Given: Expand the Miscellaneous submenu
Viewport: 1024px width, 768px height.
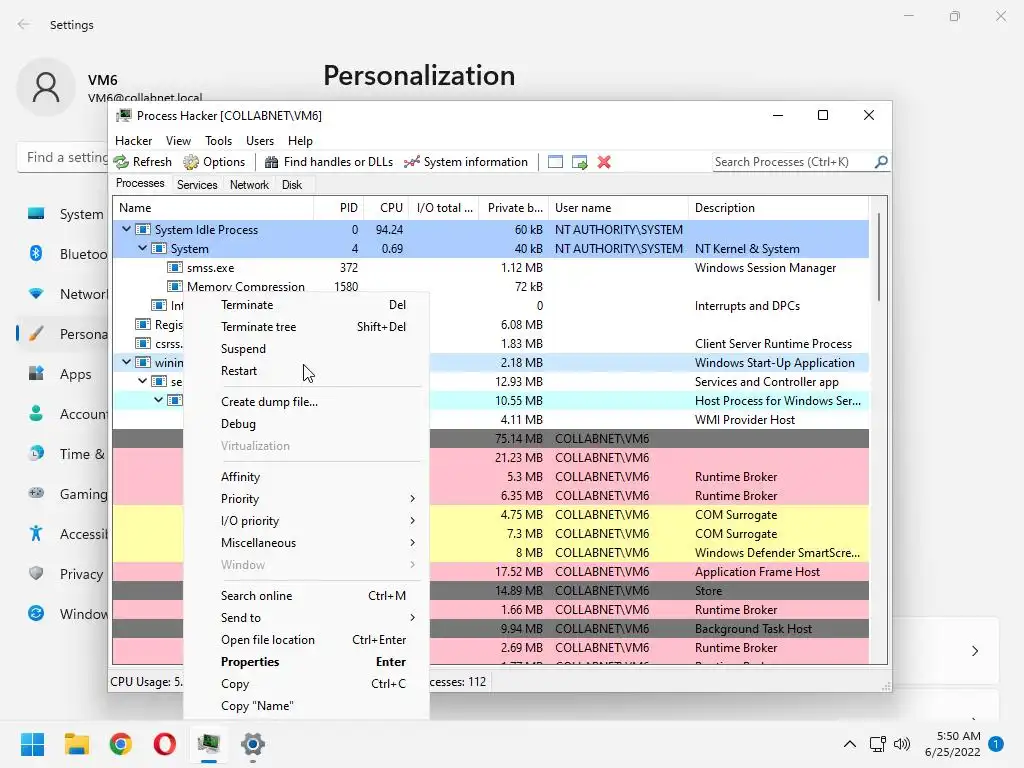Looking at the screenshot, I should tap(412, 543).
